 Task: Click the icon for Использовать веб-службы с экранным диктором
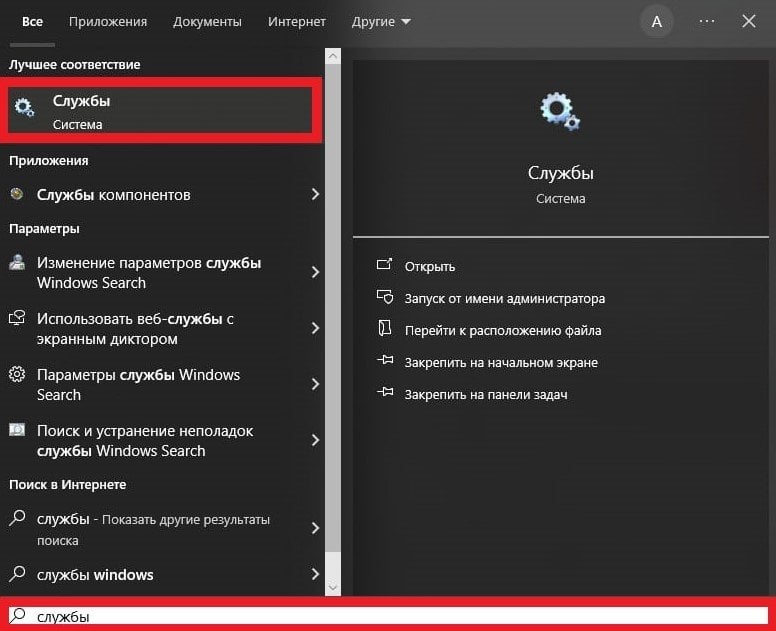[17, 317]
